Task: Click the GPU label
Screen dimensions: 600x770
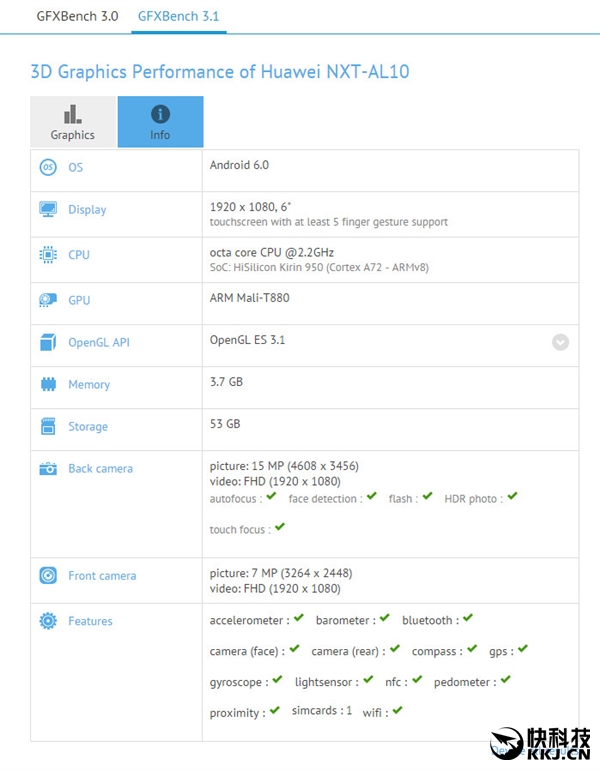Action: pos(79,300)
